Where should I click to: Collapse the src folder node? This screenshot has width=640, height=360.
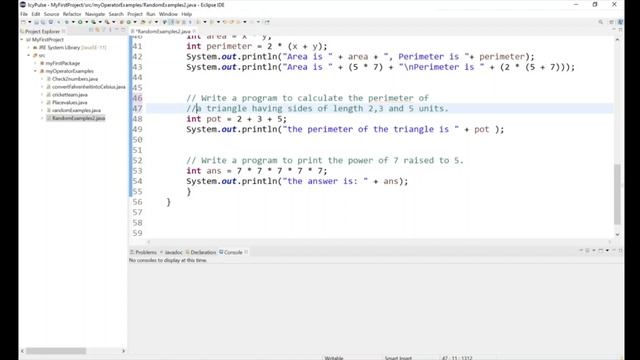click(29, 55)
